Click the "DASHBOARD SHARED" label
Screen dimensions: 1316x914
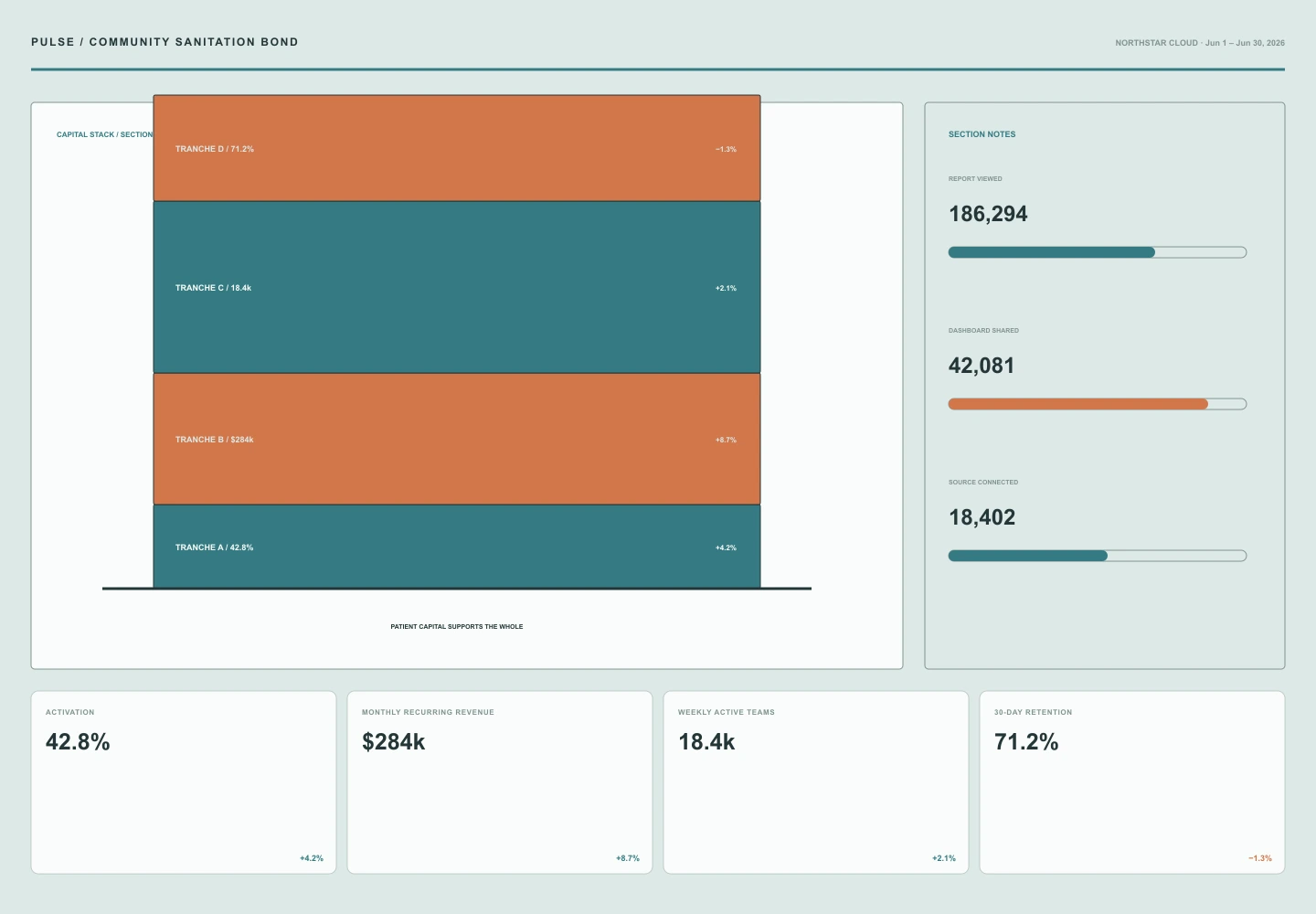(x=983, y=331)
